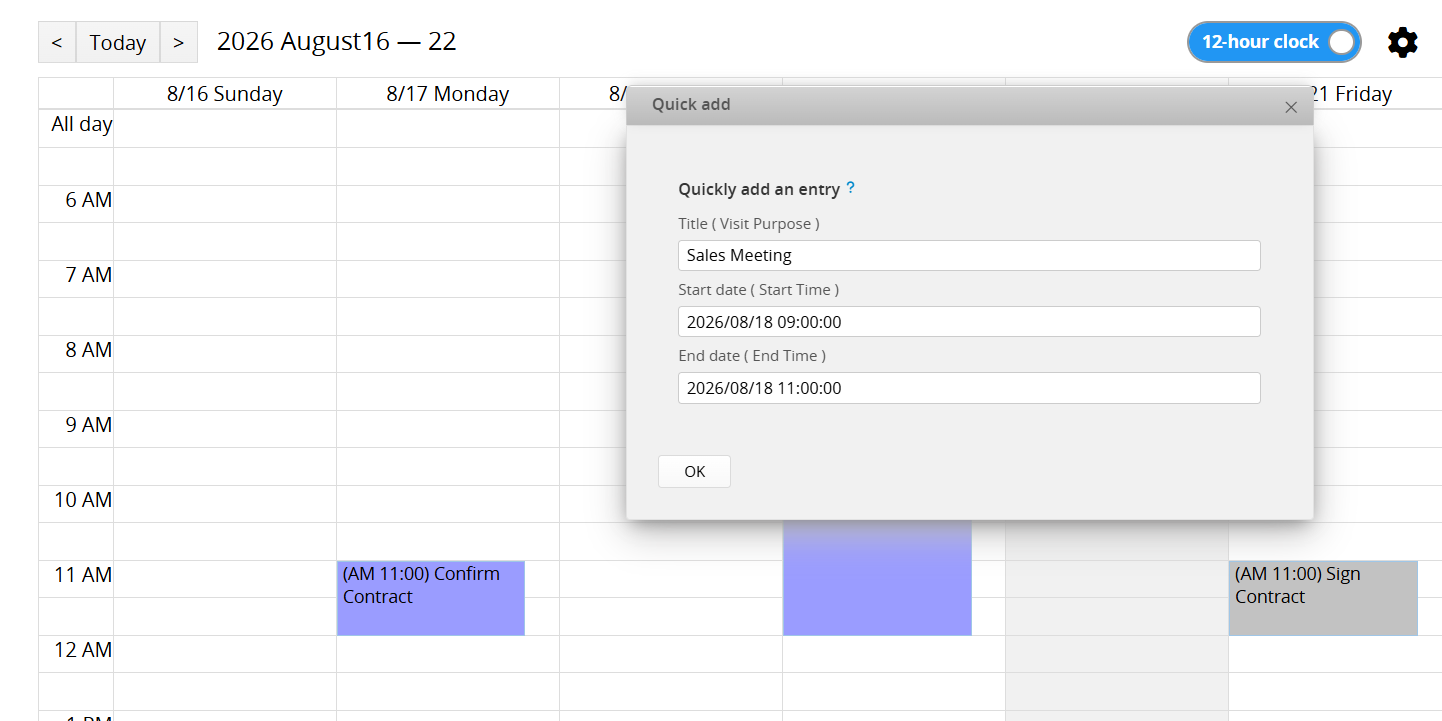Open the settings gear icon

pos(1403,42)
